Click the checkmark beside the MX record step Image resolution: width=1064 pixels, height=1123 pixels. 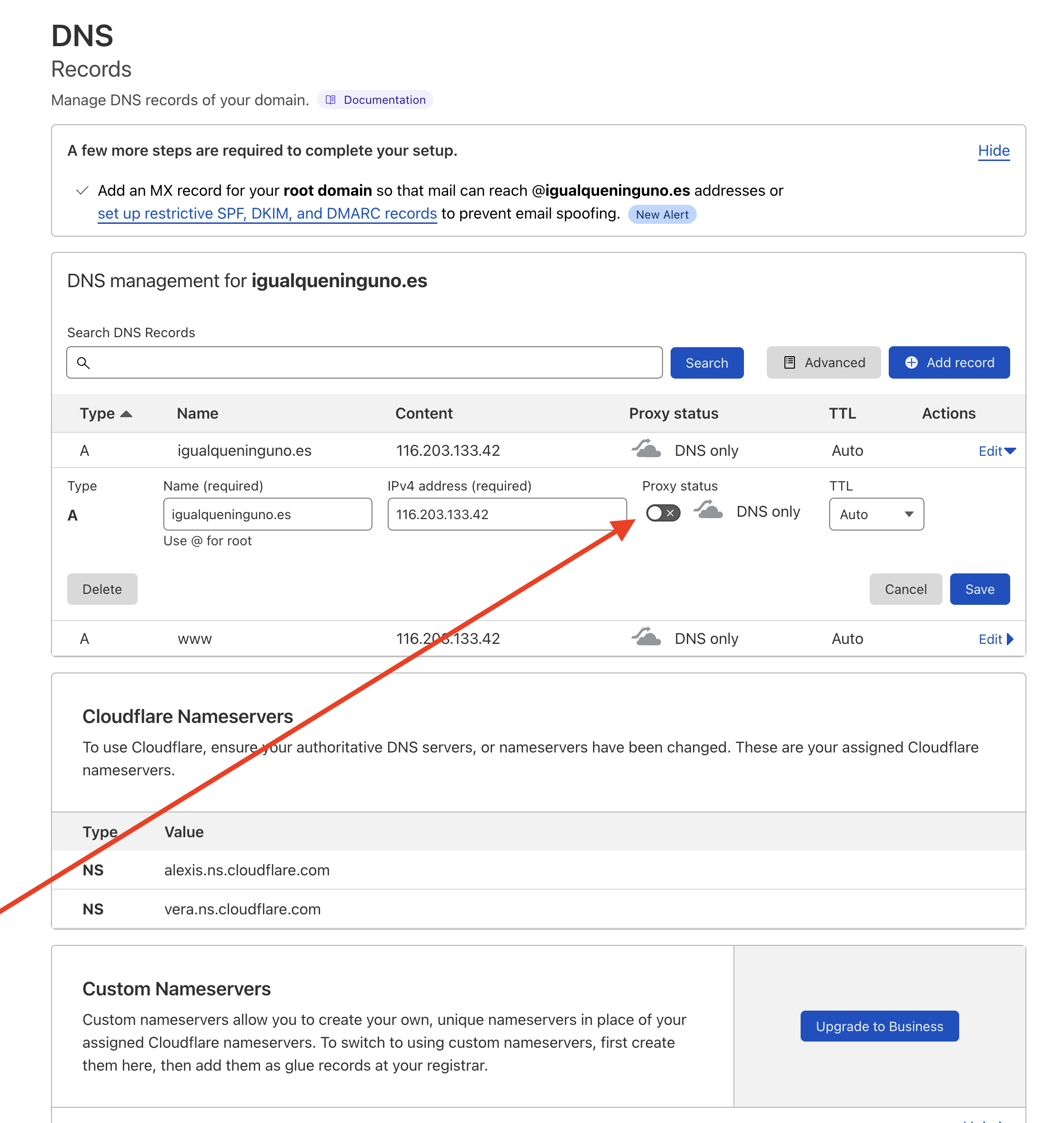pyautogui.click(x=82, y=191)
